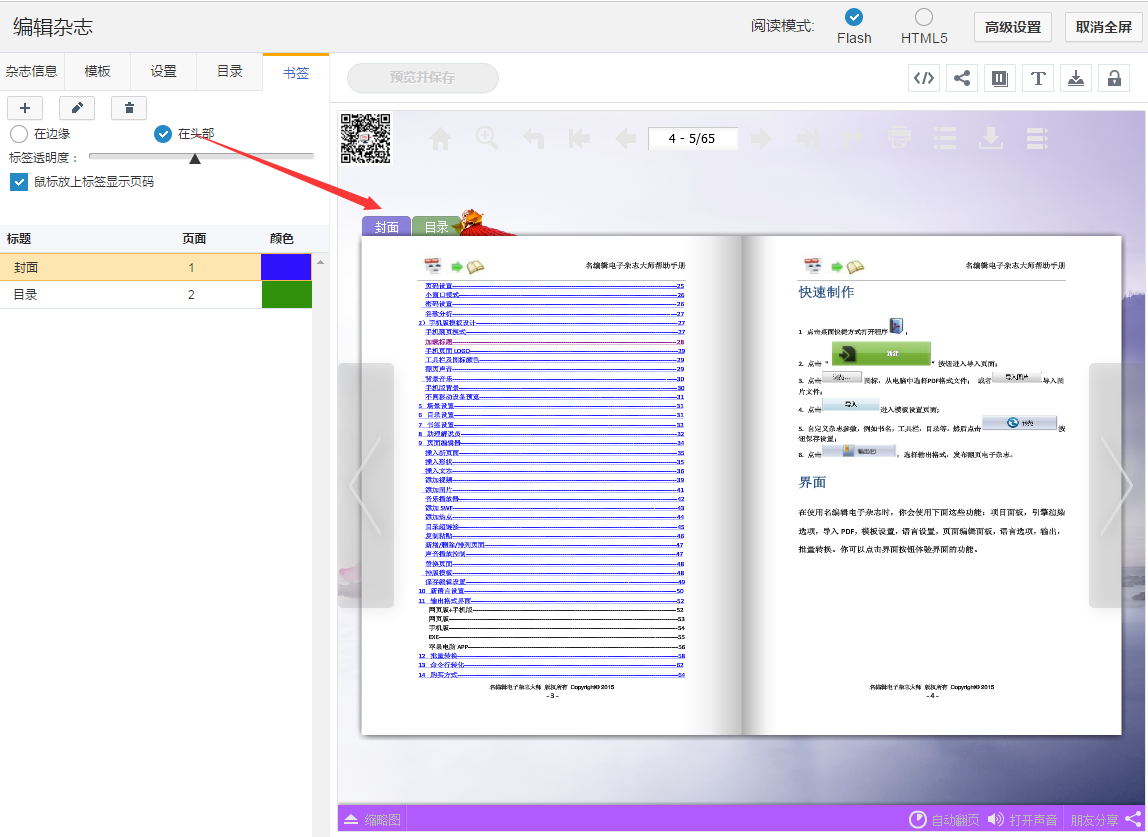Click the 打开声音 label

point(1033,819)
